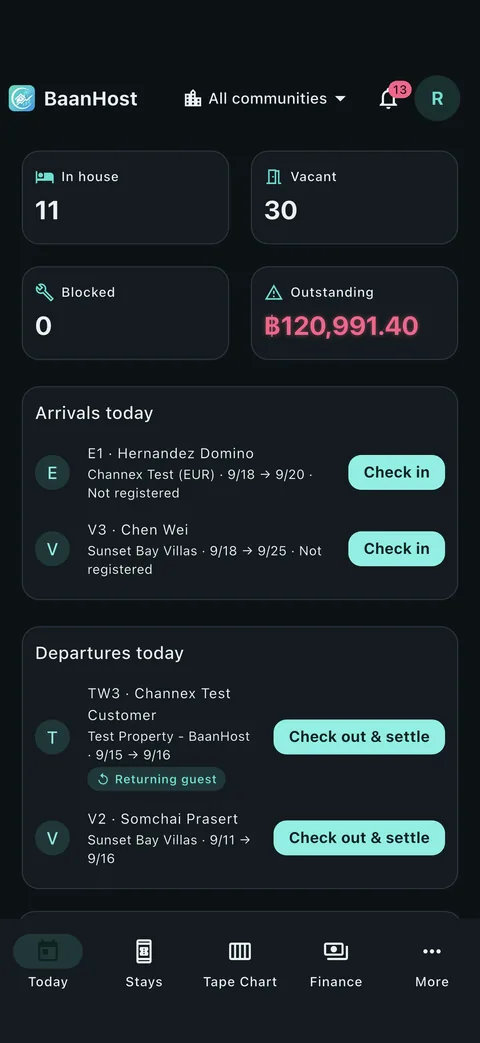This screenshot has width=480, height=1043.
Task: Click the dropdown arrow beside All communities
Action: tap(340, 98)
